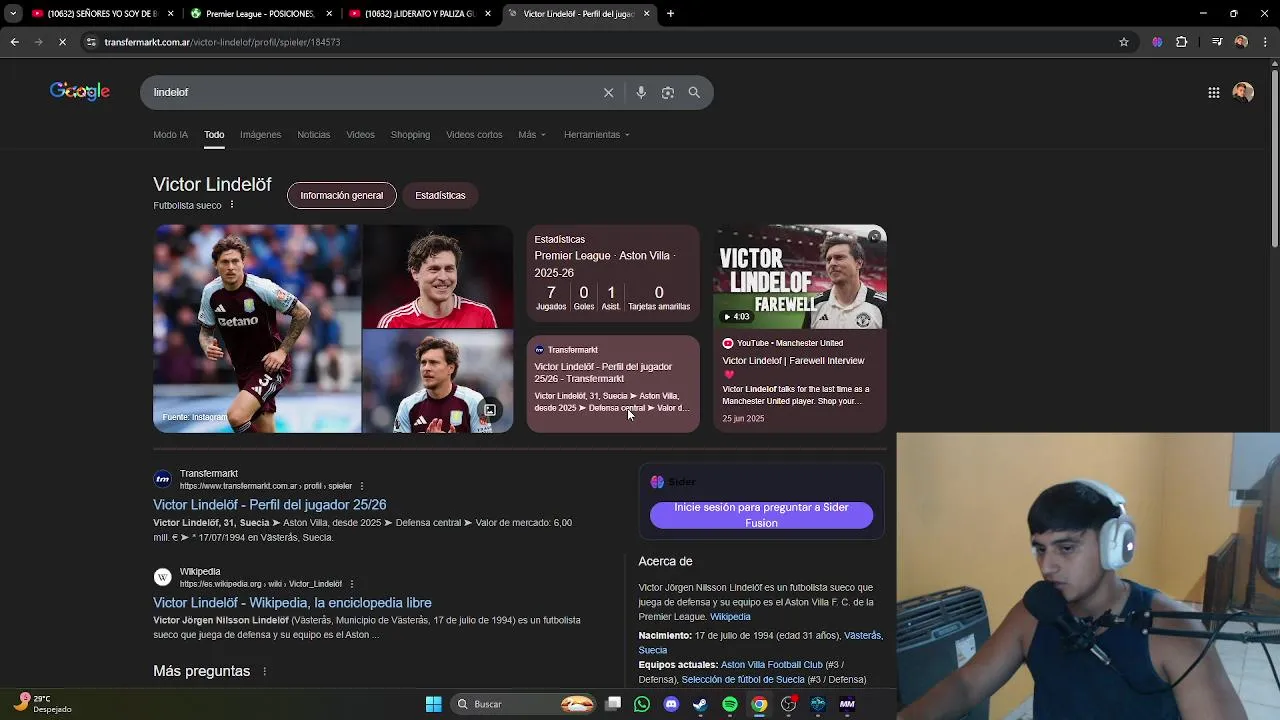Open the options dots for Wikipedia result

(x=351, y=584)
